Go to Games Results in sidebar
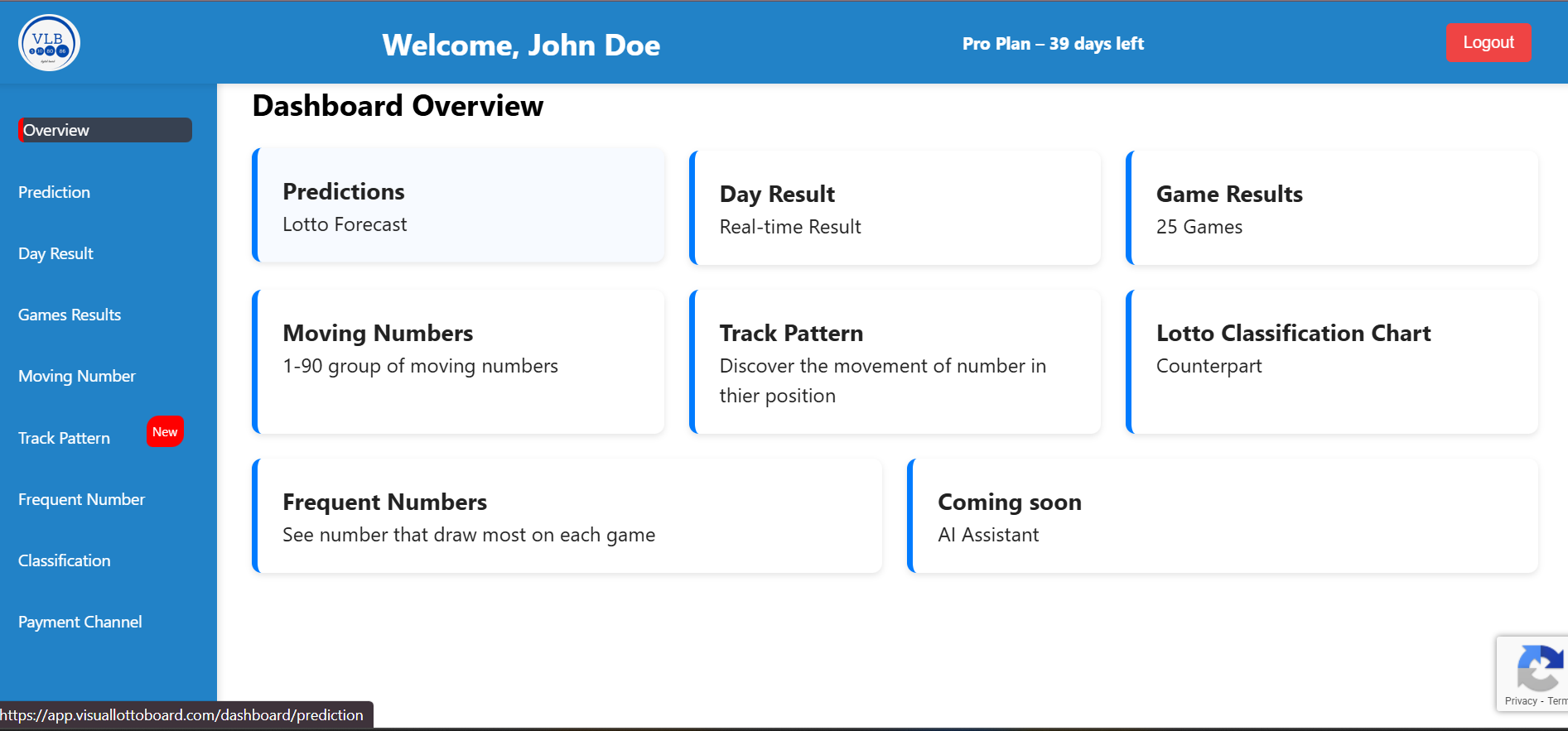Image resolution: width=1568 pixels, height=731 pixels. click(70, 315)
